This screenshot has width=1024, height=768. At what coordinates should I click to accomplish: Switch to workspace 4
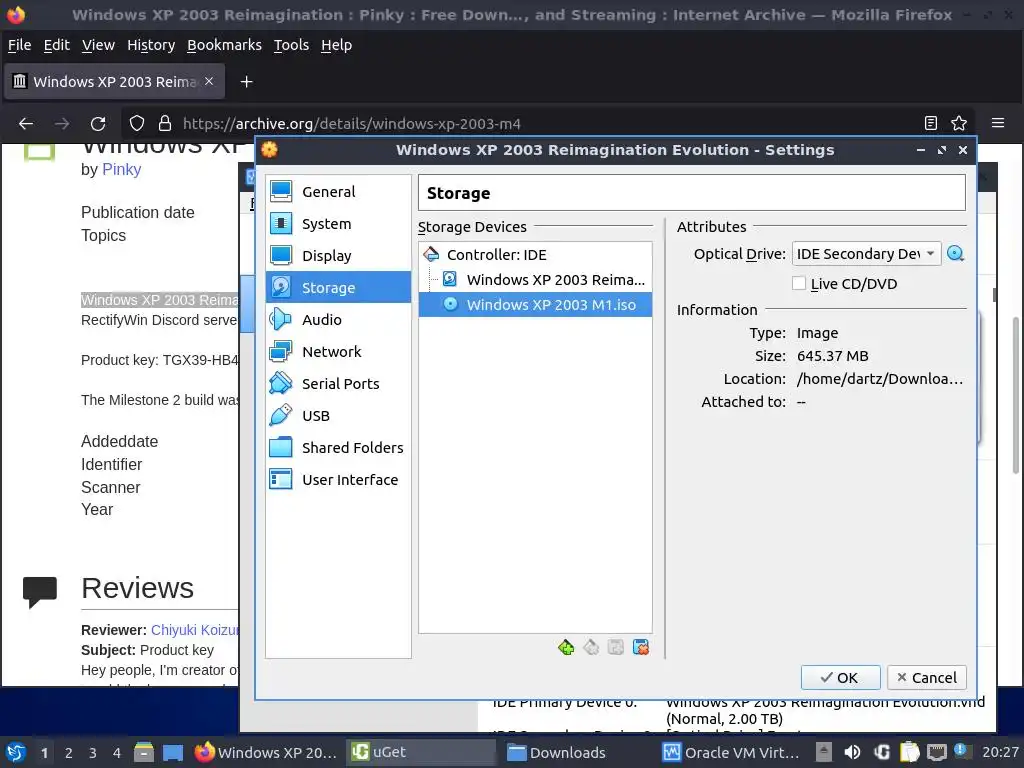(117, 752)
